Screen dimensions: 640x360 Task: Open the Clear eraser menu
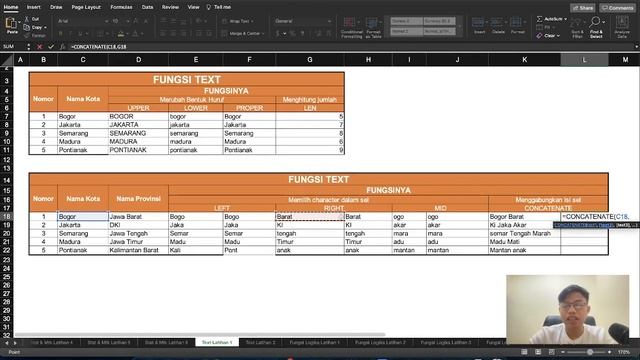[x=548, y=36]
